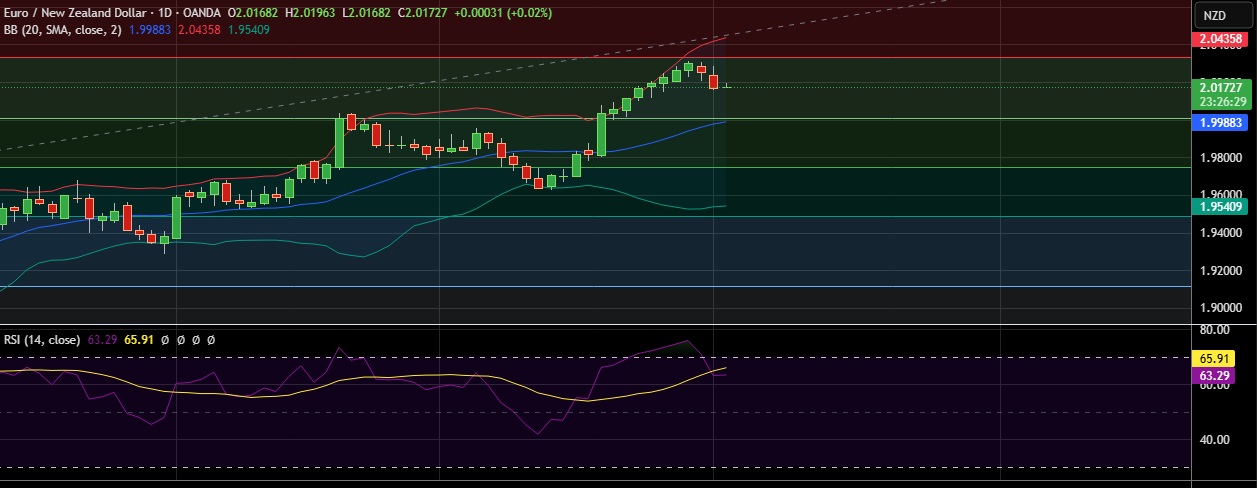Viewport: 1257px width, 488px height.
Task: Click the 1.98000 price scale tick
Action: point(1223,158)
